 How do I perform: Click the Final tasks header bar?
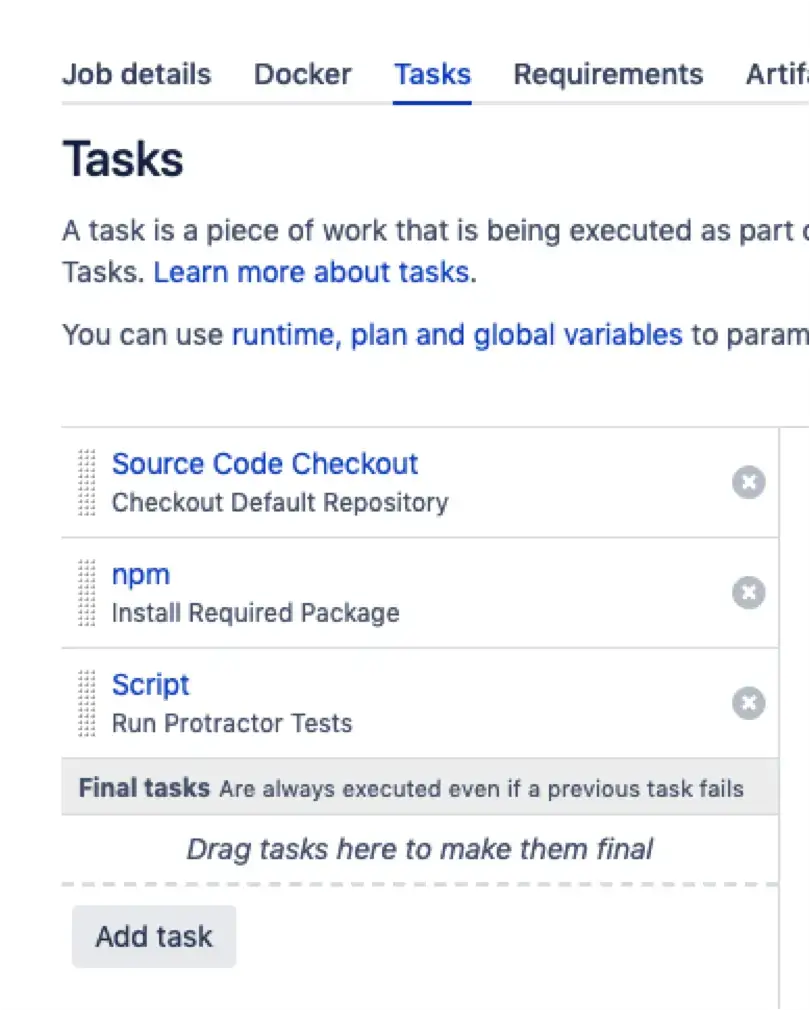(420, 788)
